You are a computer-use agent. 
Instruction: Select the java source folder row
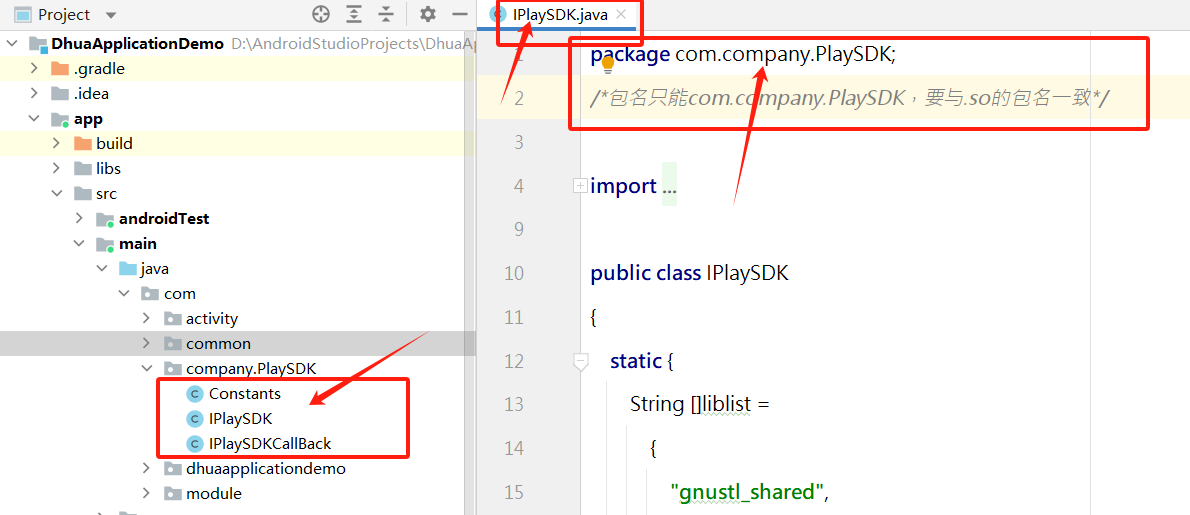[x=238, y=268]
